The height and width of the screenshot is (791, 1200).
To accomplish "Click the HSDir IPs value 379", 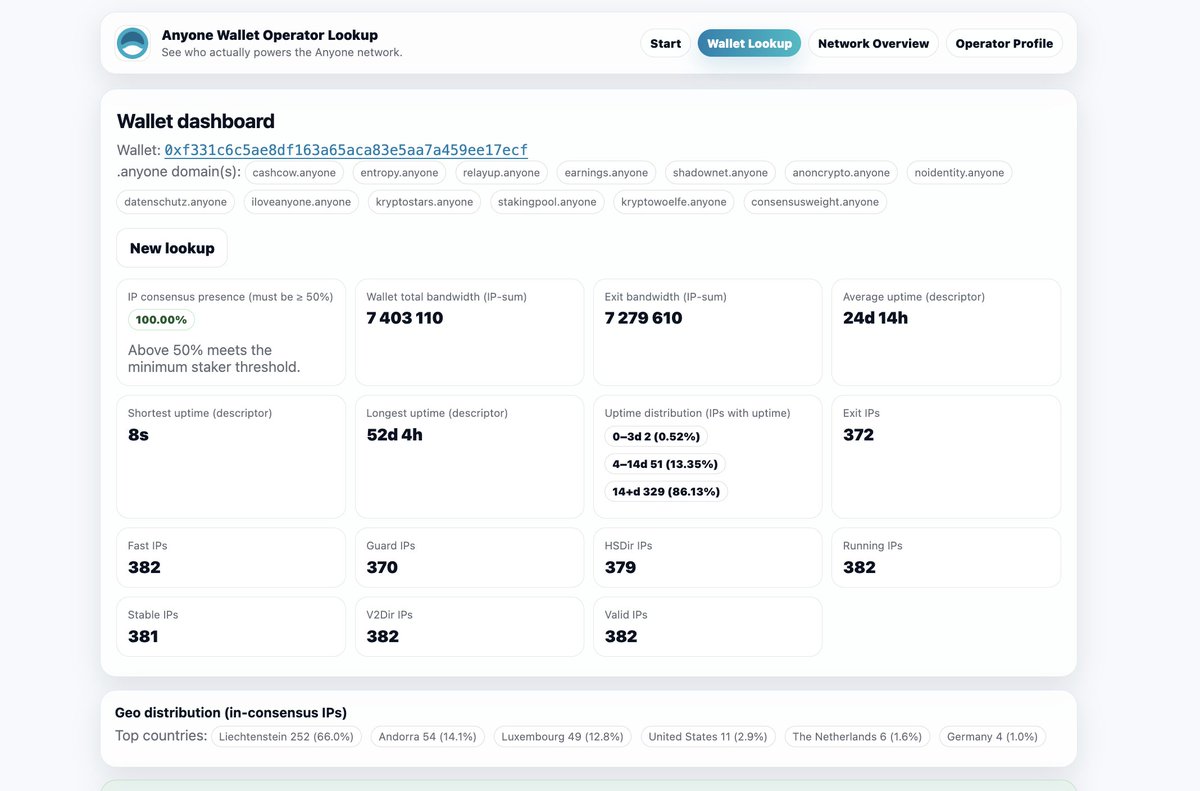I will tap(620, 567).
